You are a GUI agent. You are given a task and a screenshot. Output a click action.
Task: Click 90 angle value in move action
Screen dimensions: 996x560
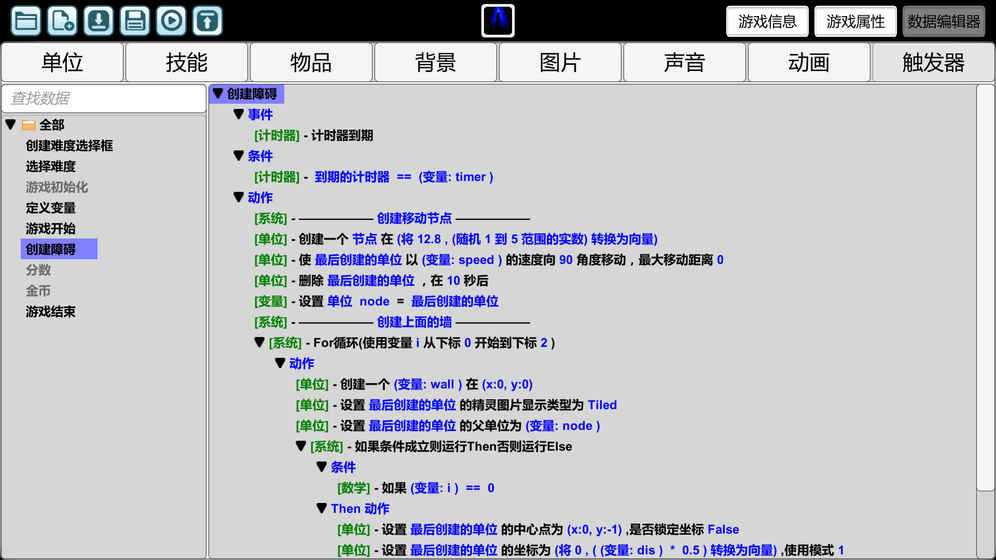pos(566,260)
